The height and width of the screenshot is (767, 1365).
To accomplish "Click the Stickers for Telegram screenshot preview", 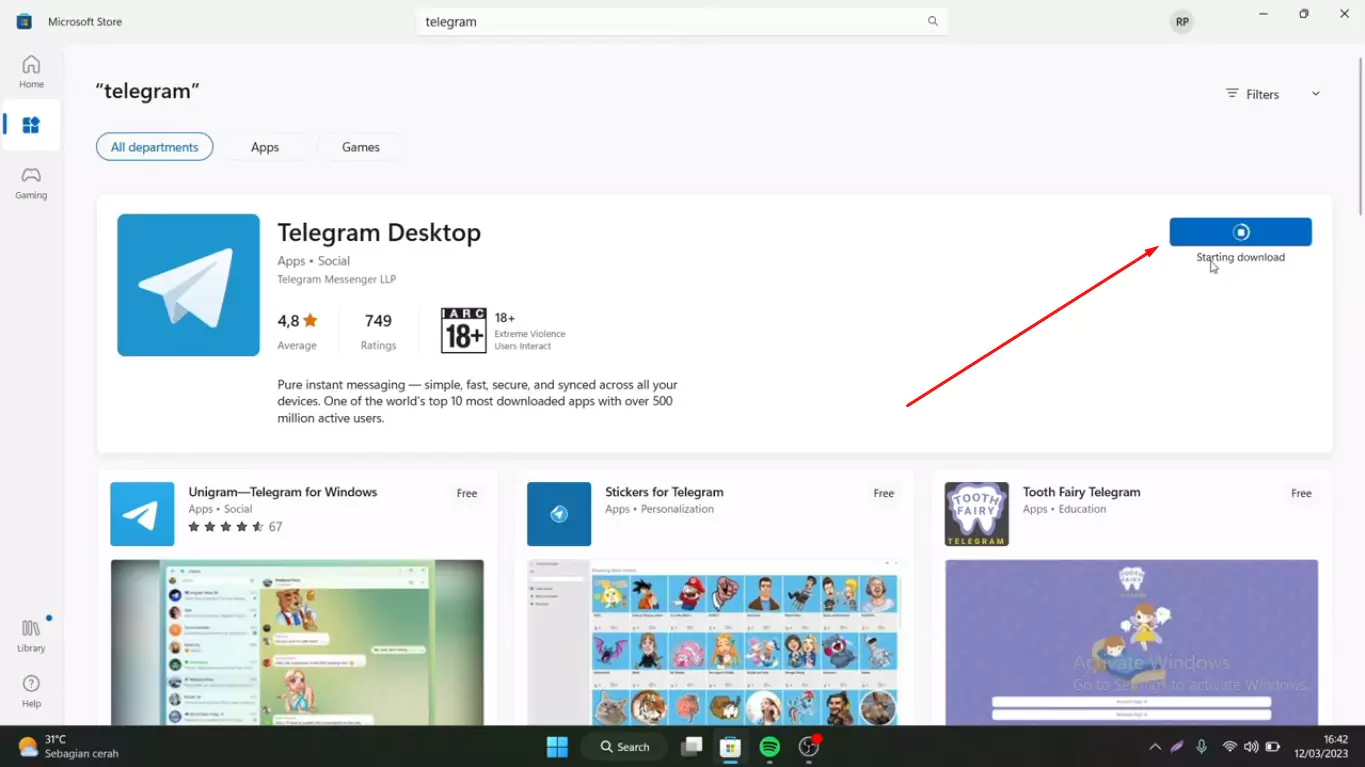I will 714,642.
